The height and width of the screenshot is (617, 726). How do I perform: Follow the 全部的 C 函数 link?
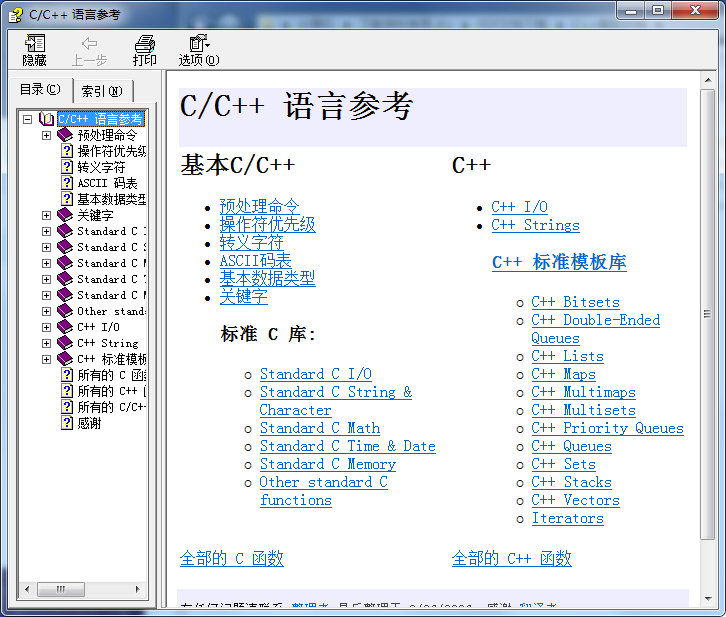[231, 558]
